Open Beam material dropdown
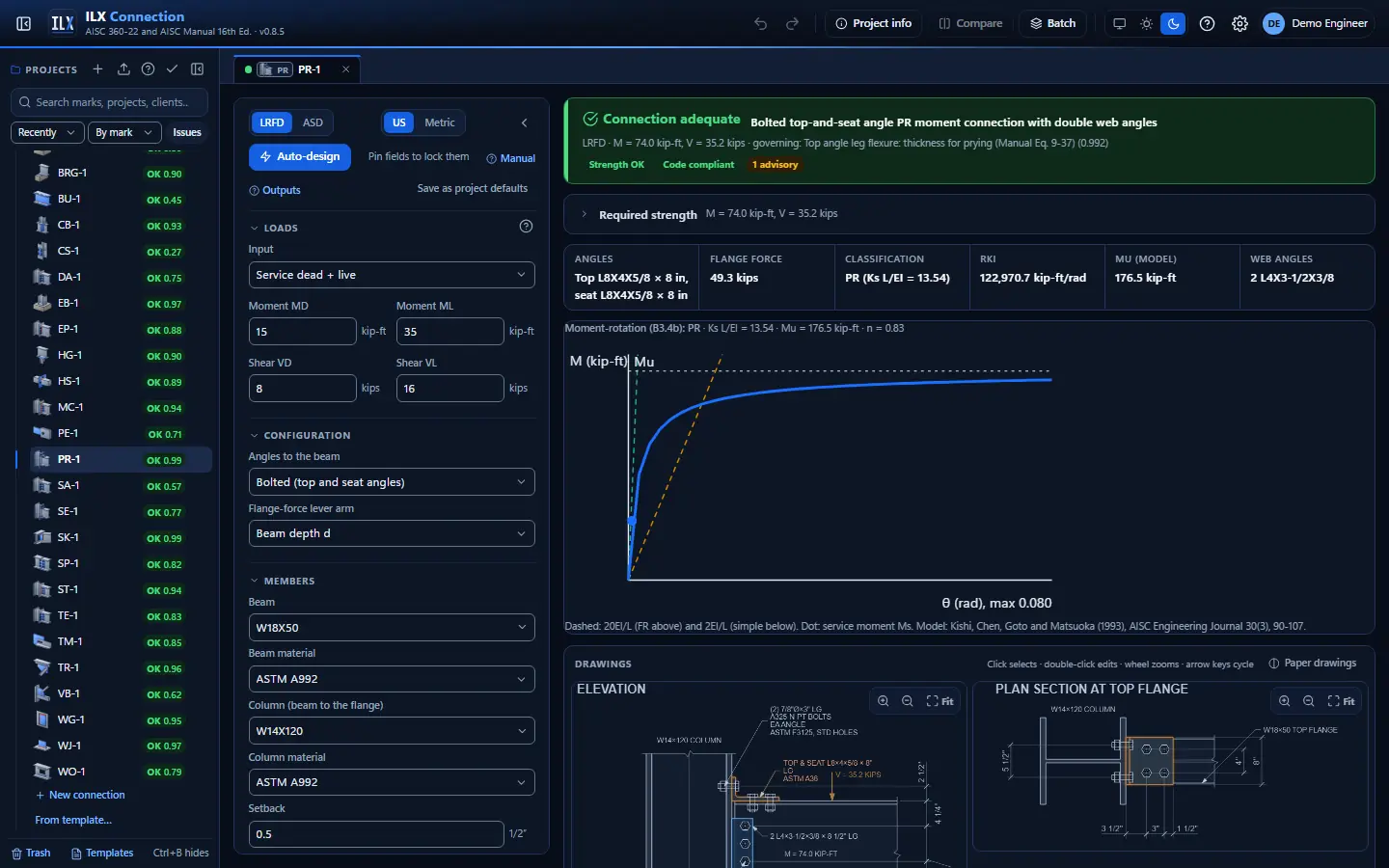 pyautogui.click(x=392, y=679)
